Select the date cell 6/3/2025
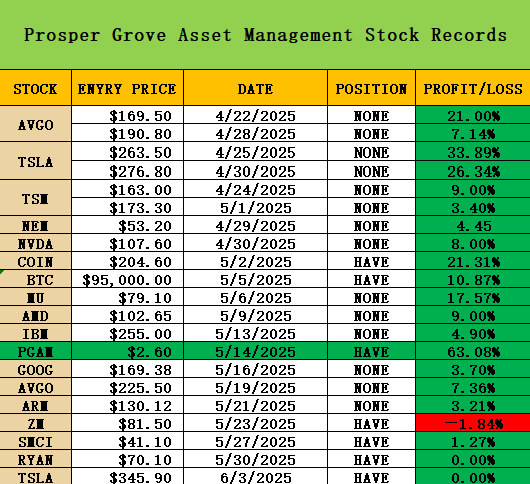 pyautogui.click(x=256, y=476)
